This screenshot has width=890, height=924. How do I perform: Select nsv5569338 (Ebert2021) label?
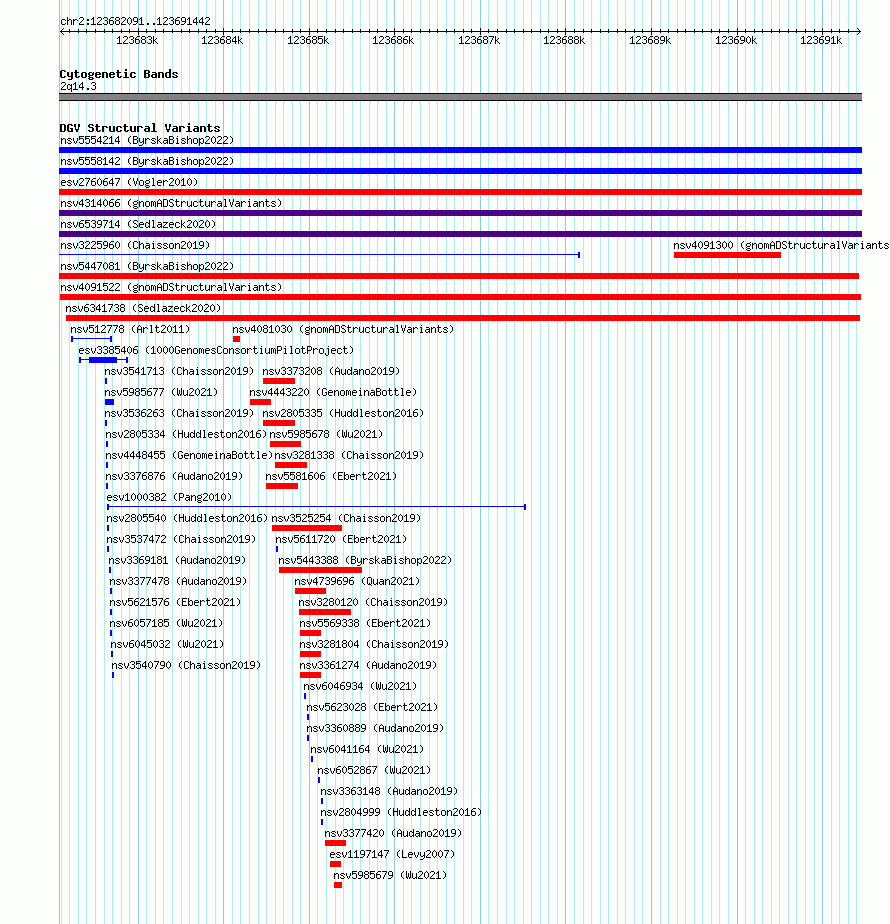[x=365, y=623]
